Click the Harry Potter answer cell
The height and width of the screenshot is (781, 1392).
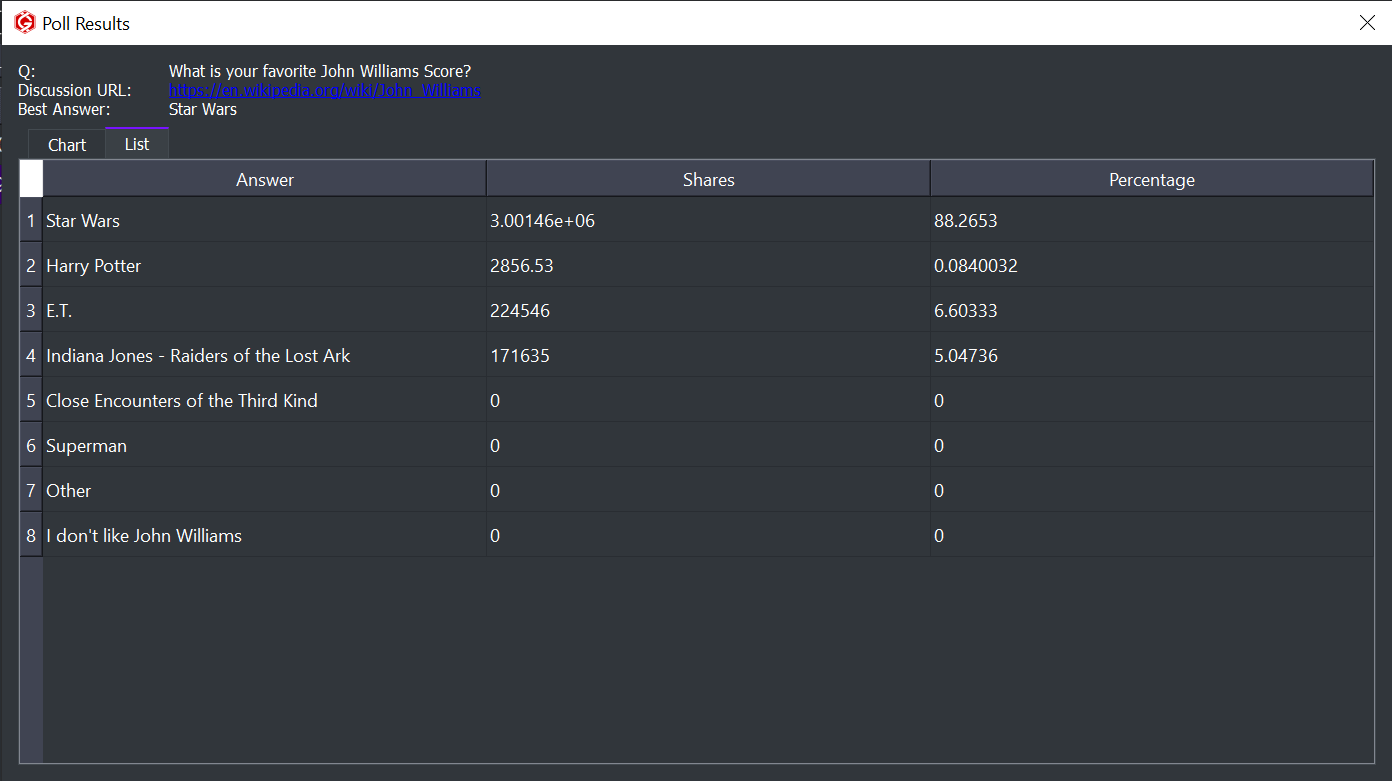click(x=265, y=265)
